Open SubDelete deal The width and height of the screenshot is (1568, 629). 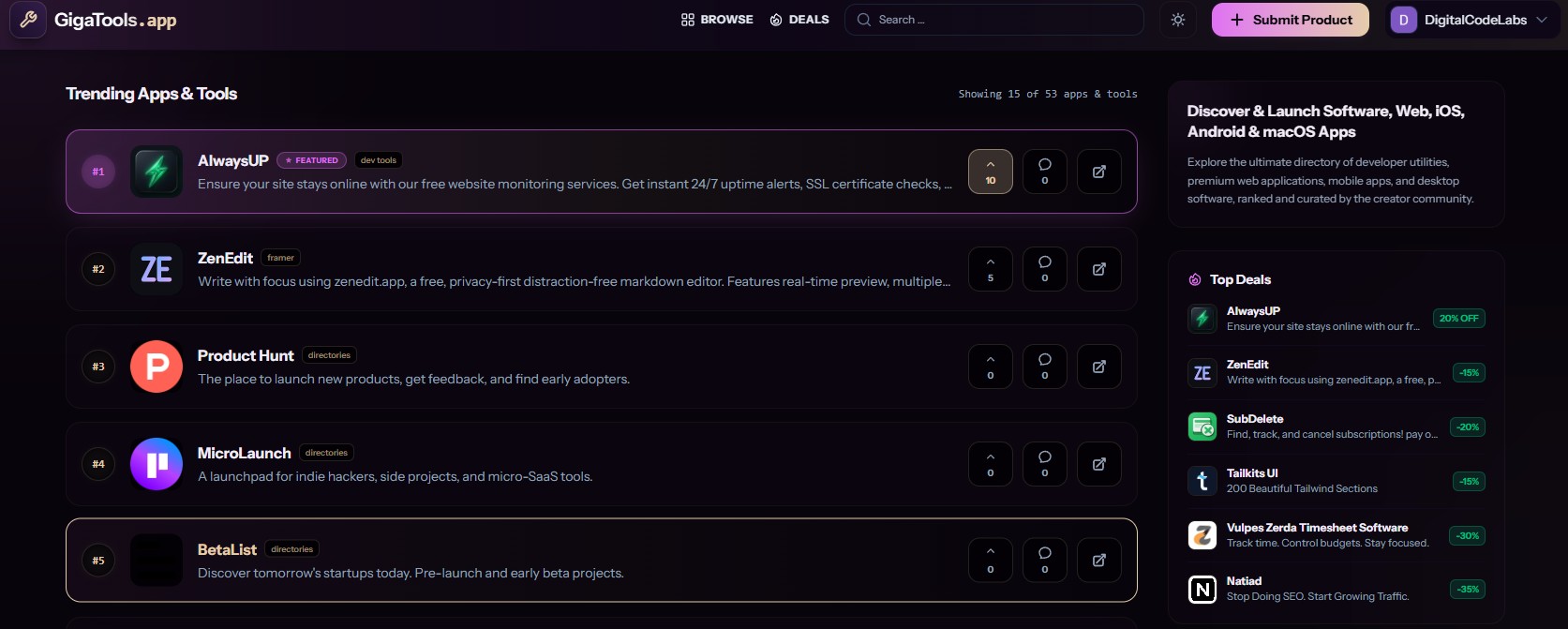coord(1337,427)
